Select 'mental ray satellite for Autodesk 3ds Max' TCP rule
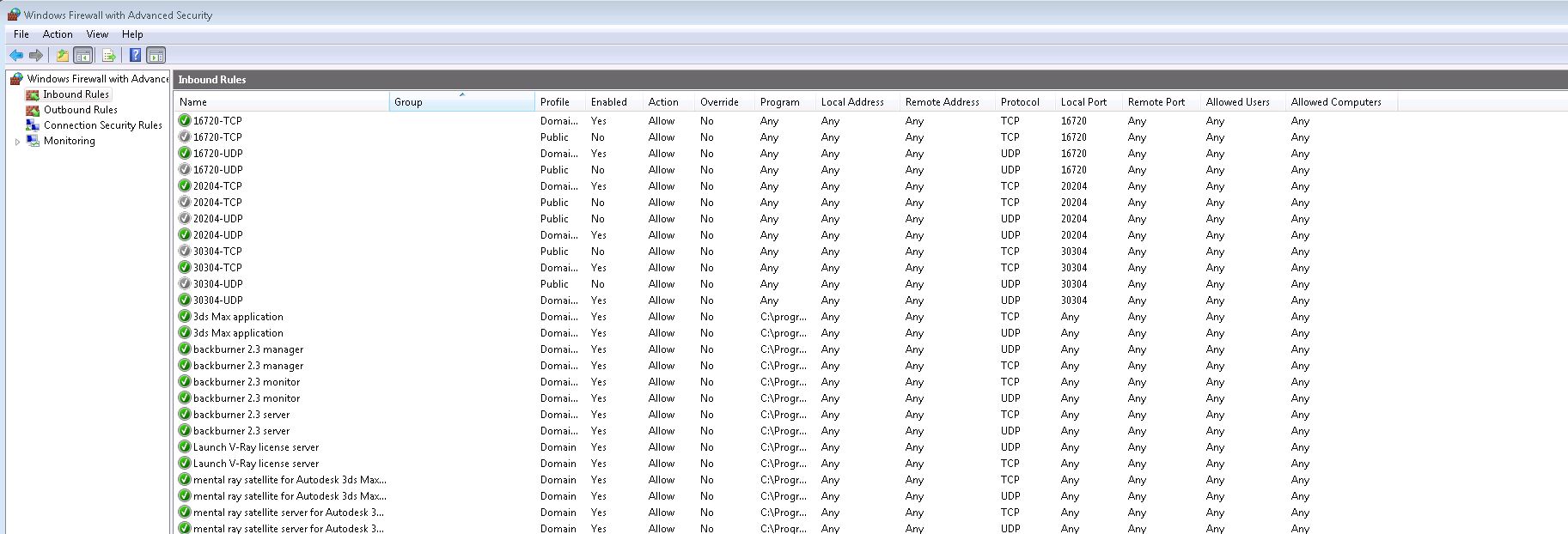Image resolution: width=1568 pixels, height=534 pixels. (290, 479)
